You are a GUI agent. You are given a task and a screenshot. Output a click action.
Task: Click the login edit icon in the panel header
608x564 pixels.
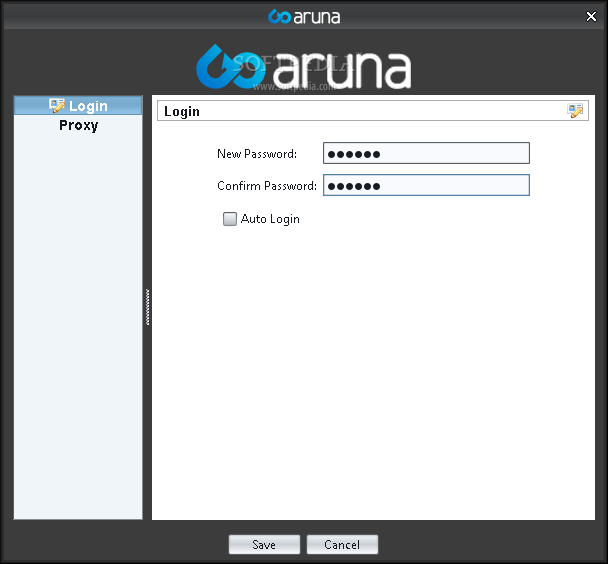(x=575, y=110)
